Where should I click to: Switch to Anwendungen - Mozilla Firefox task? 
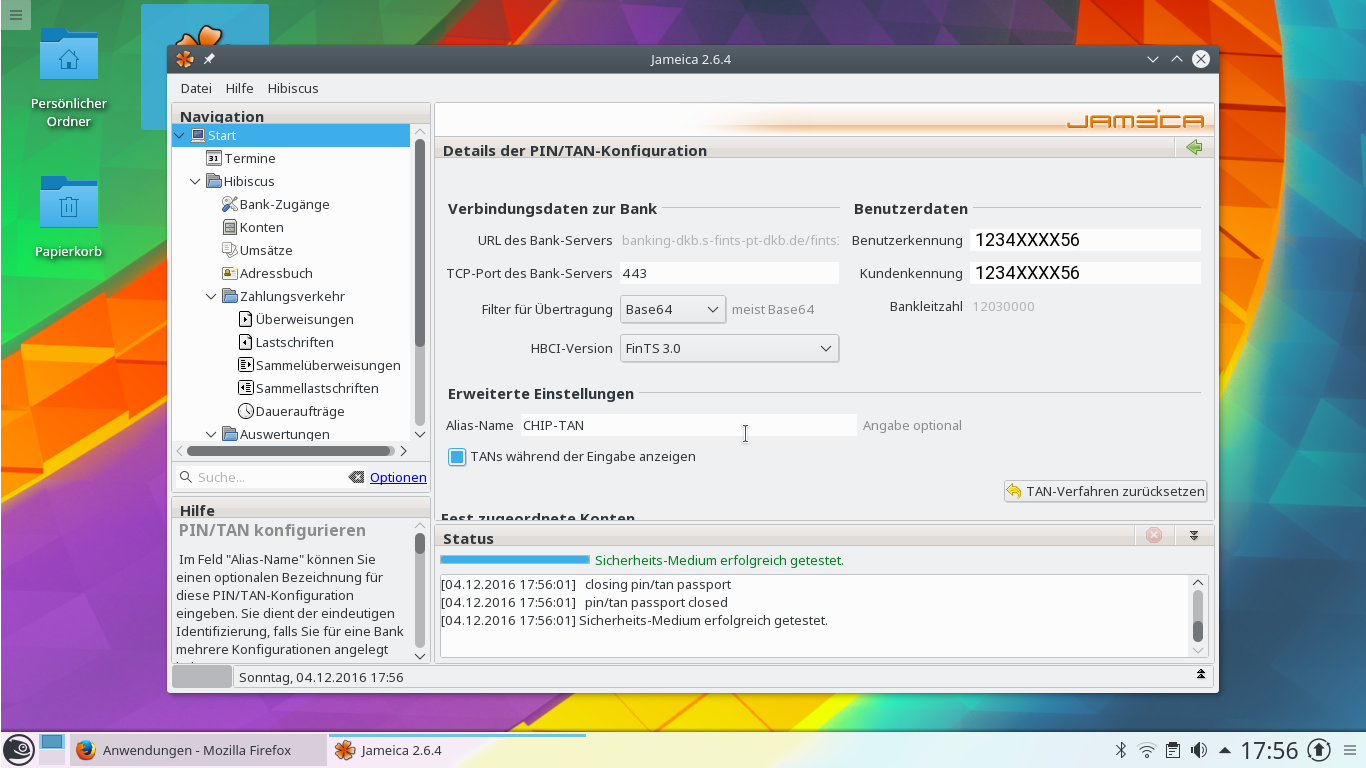(198, 750)
